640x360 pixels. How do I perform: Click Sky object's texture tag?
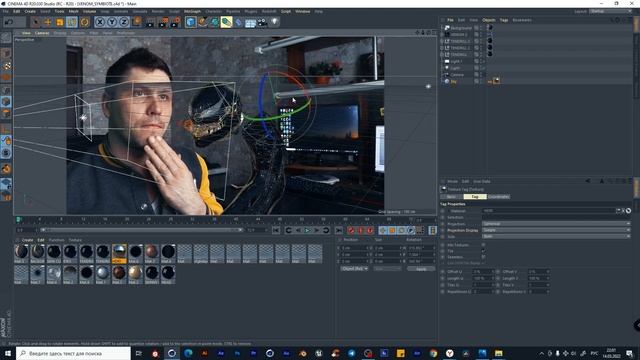coord(496,81)
